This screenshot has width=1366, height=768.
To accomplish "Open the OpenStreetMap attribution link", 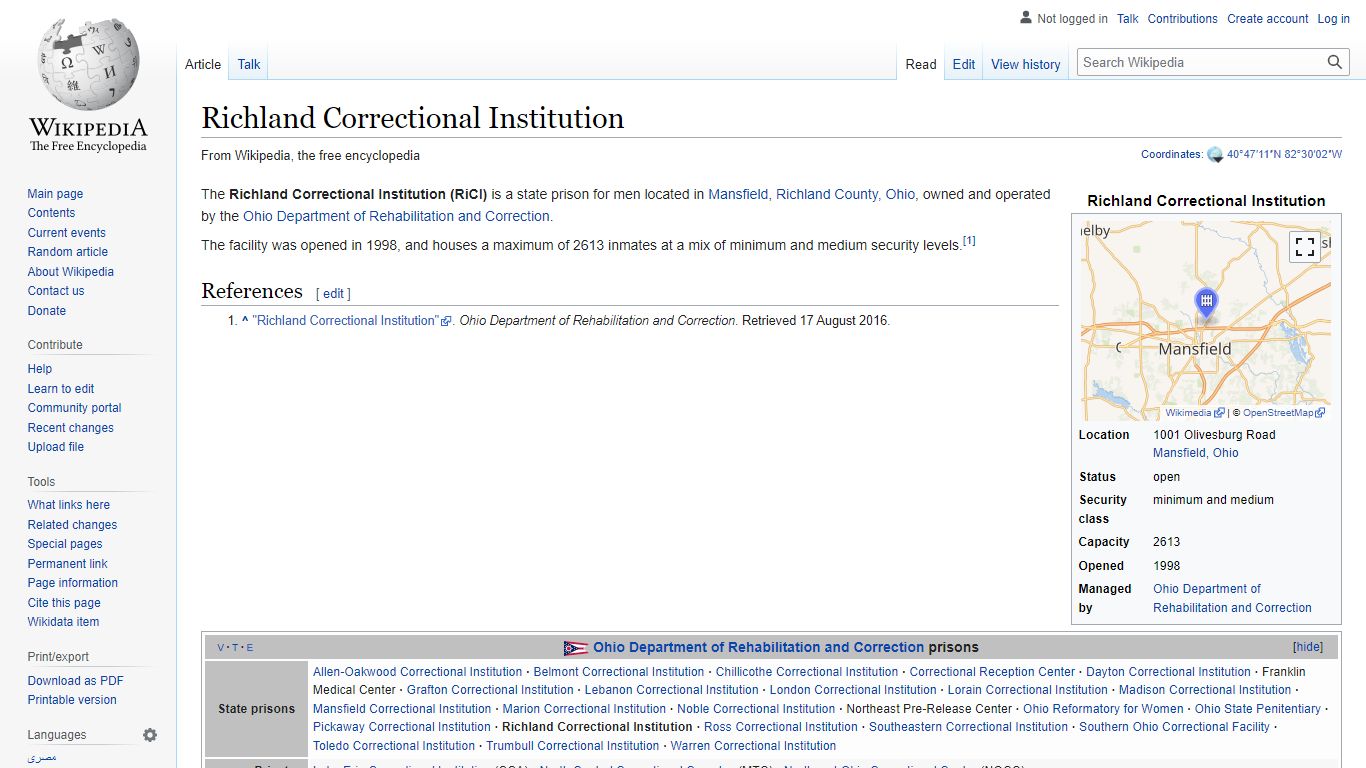I will coord(1278,413).
